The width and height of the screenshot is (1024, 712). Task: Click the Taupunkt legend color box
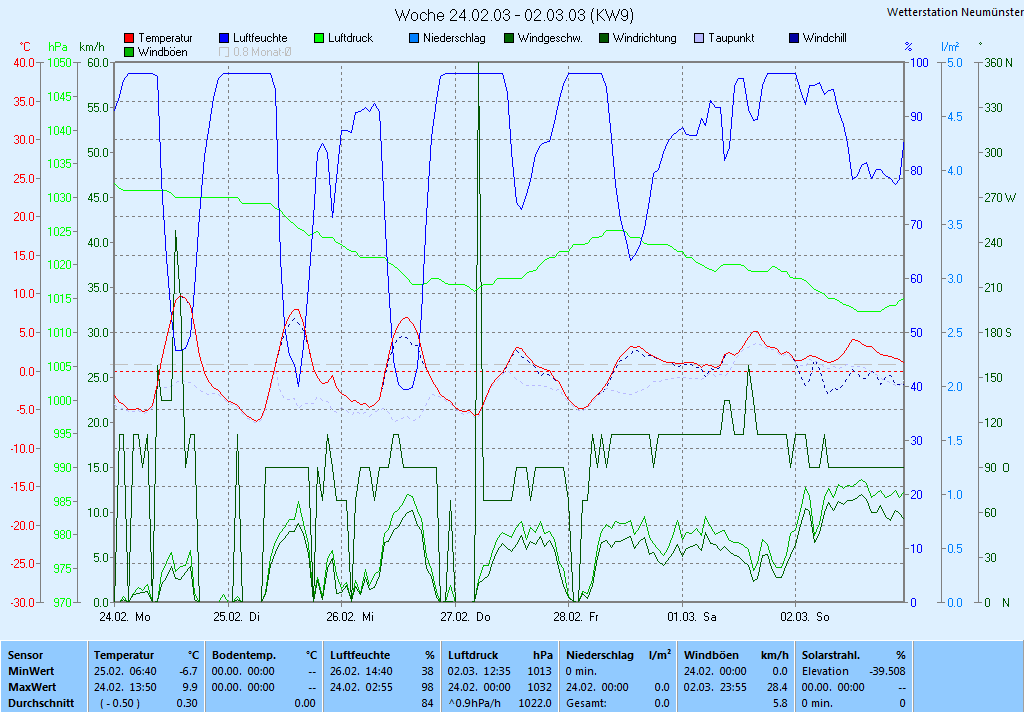(x=699, y=38)
